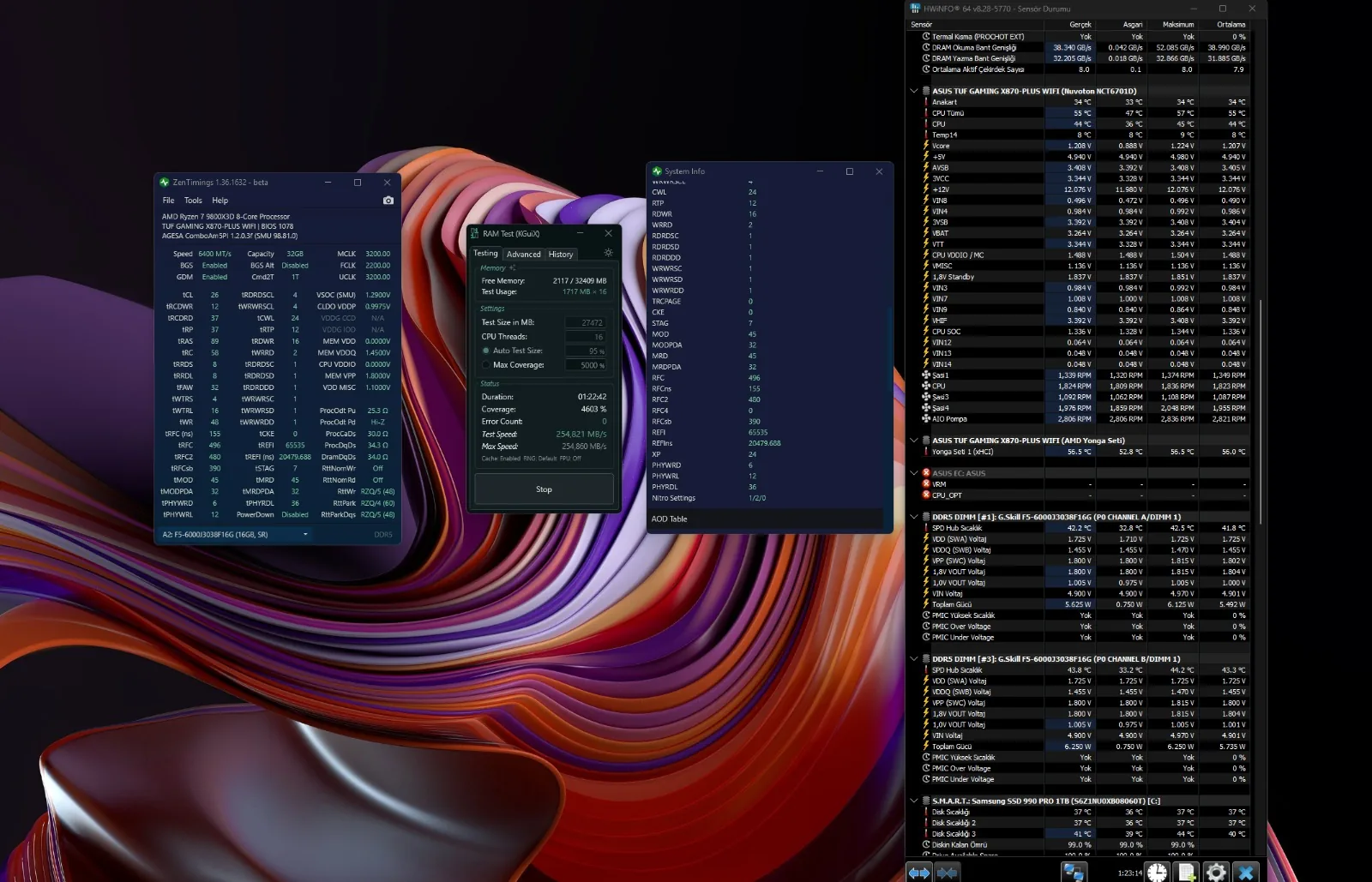1372x882 pixels.
Task: Click HWiNFO collapse columns arrows button
Action: (948, 872)
